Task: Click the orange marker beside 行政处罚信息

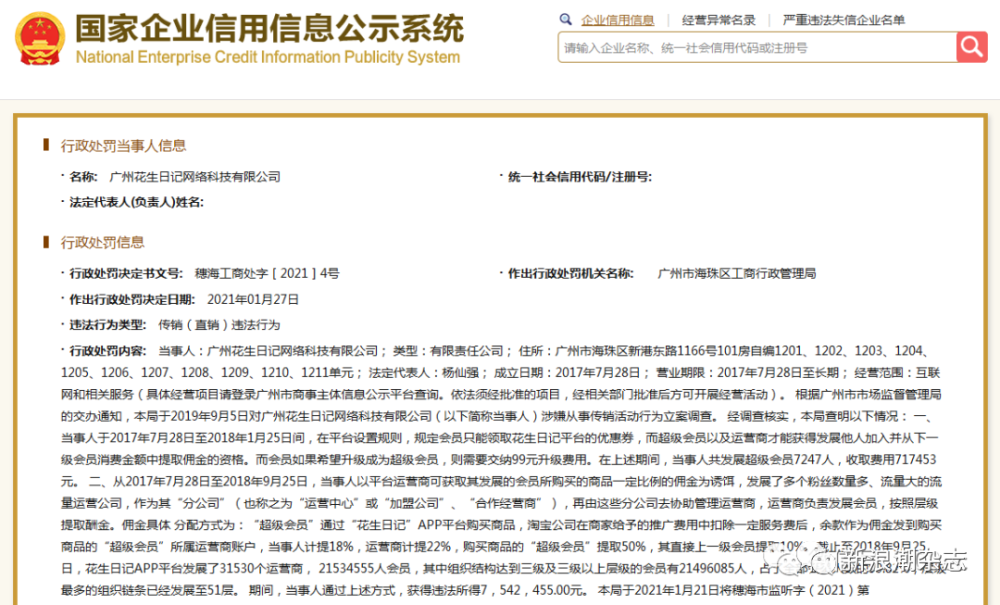Action: tap(46, 242)
